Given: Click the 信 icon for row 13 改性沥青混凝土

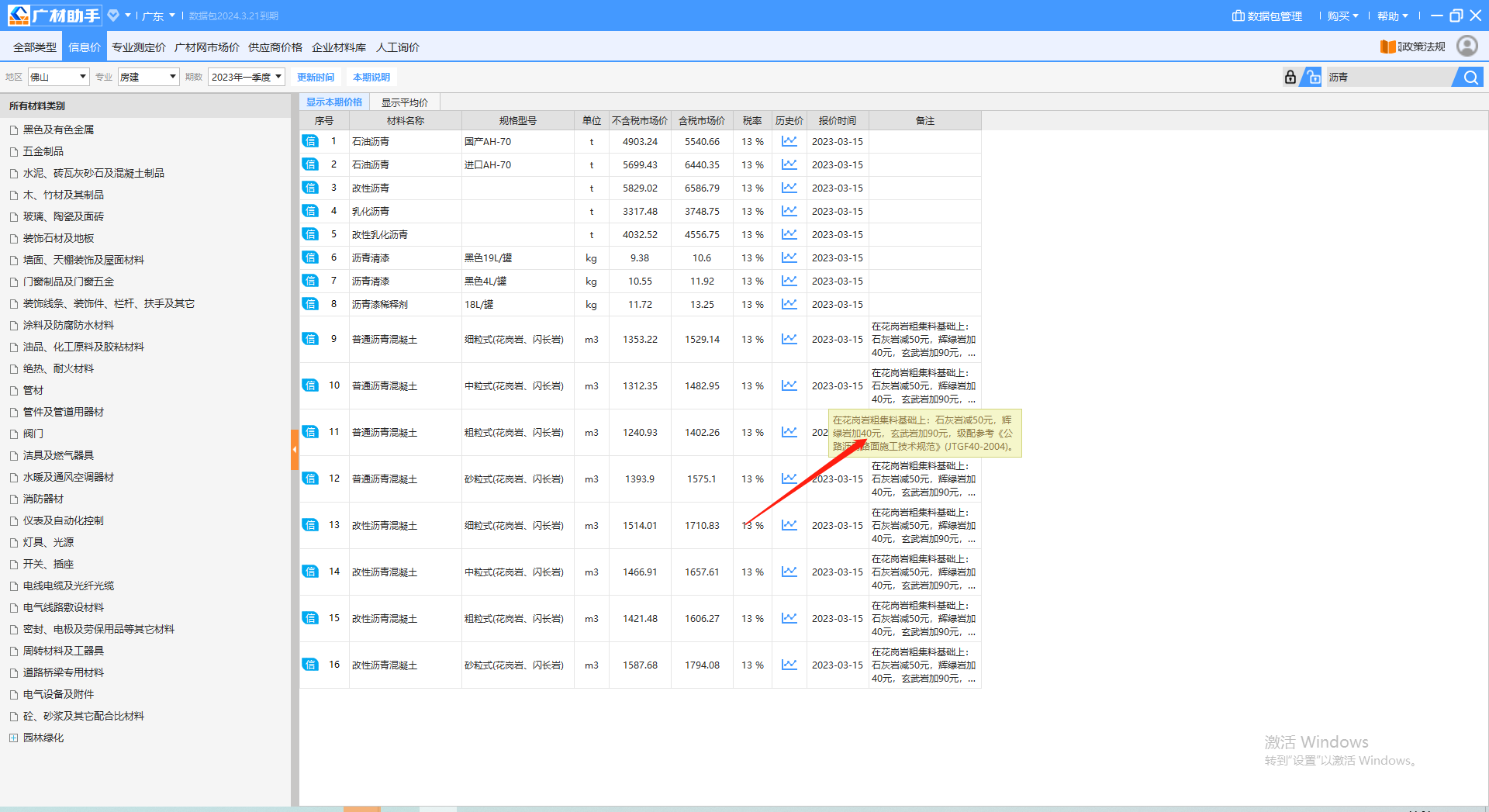Looking at the screenshot, I should pyautogui.click(x=310, y=525).
